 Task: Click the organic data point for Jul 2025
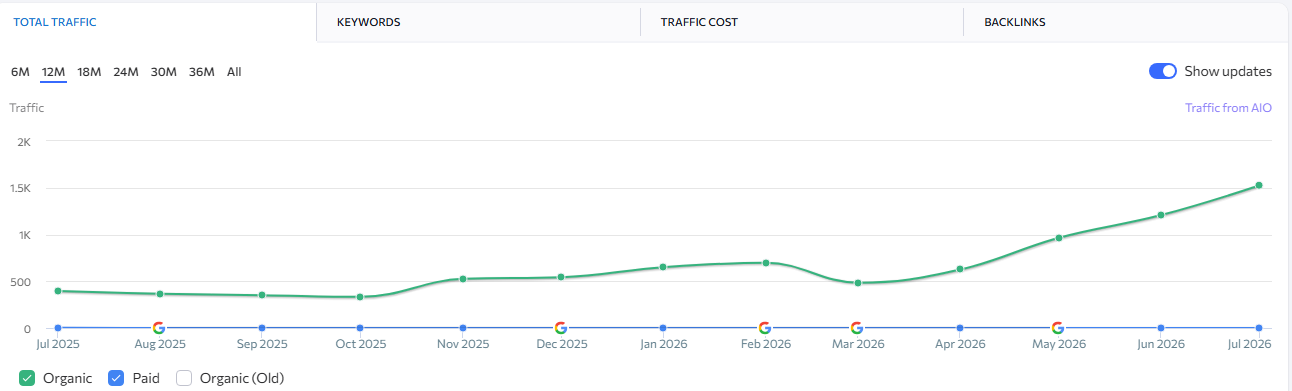pyautogui.click(x=58, y=291)
